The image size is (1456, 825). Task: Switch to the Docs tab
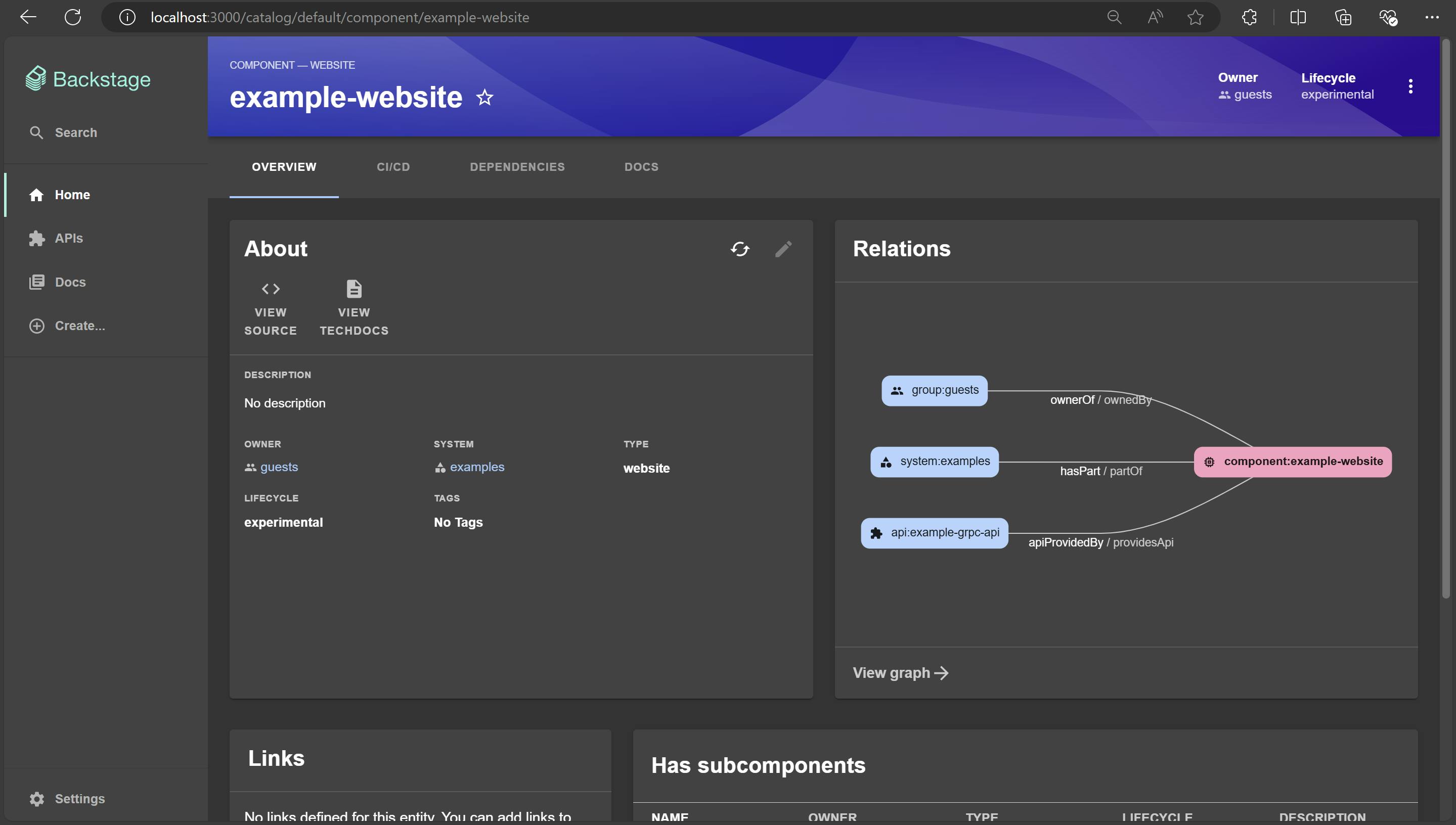coord(641,167)
